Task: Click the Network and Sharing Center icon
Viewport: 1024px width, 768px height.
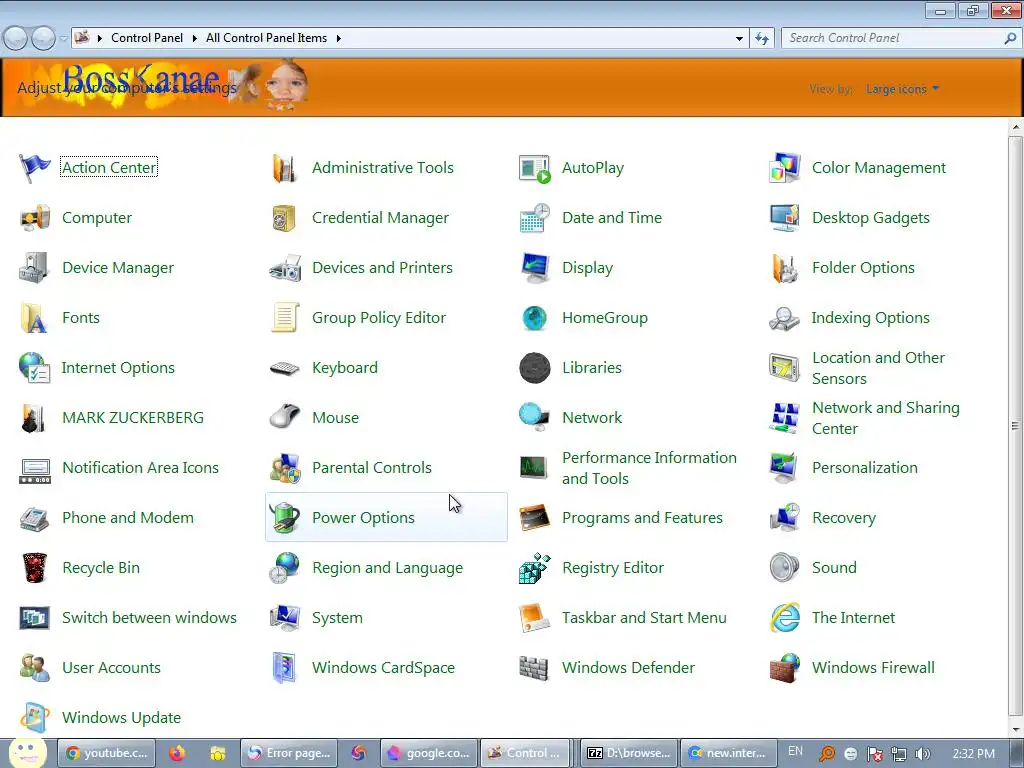Action: point(784,418)
